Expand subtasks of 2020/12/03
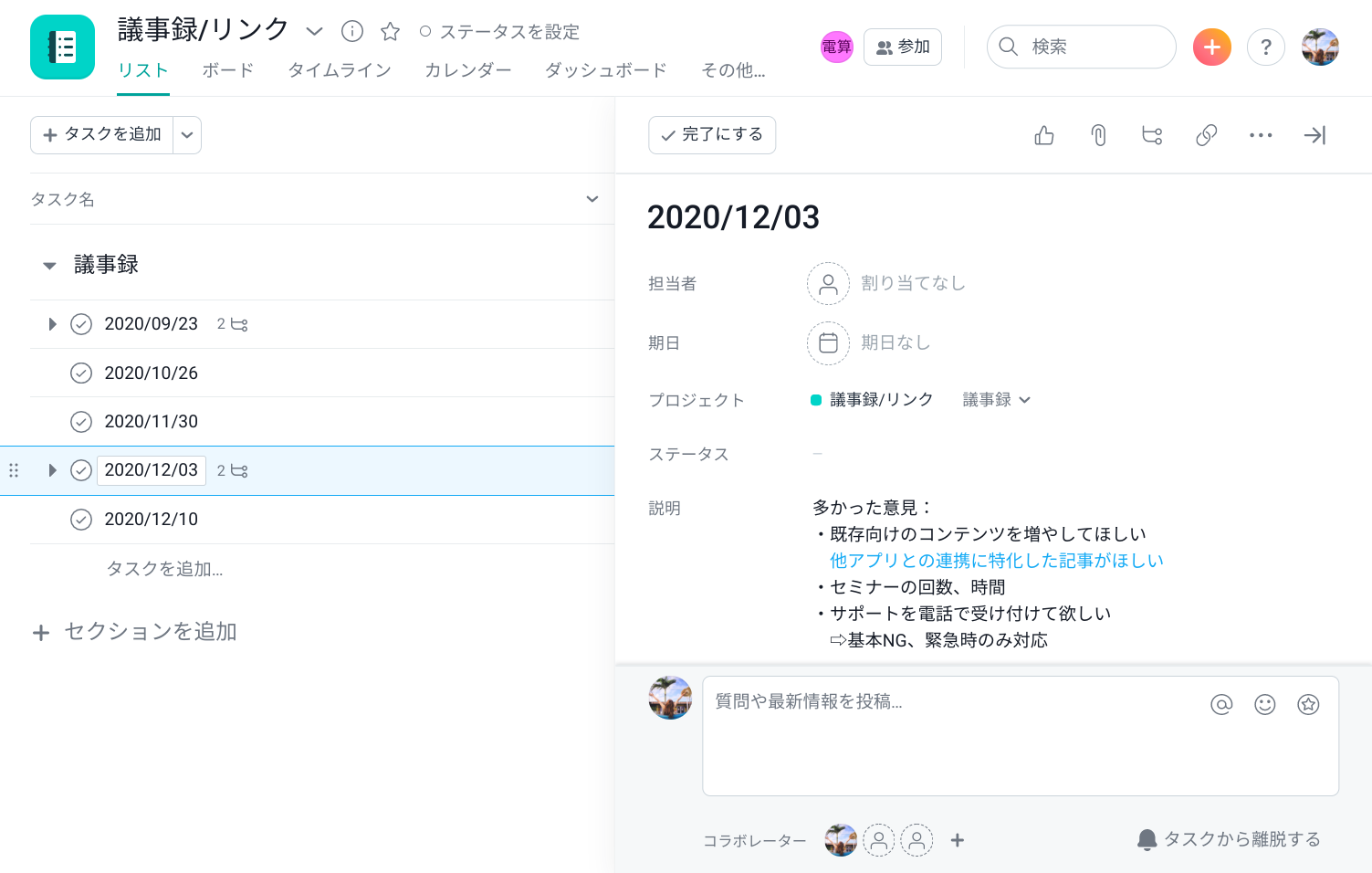This screenshot has width=1372, height=873. pos(52,470)
